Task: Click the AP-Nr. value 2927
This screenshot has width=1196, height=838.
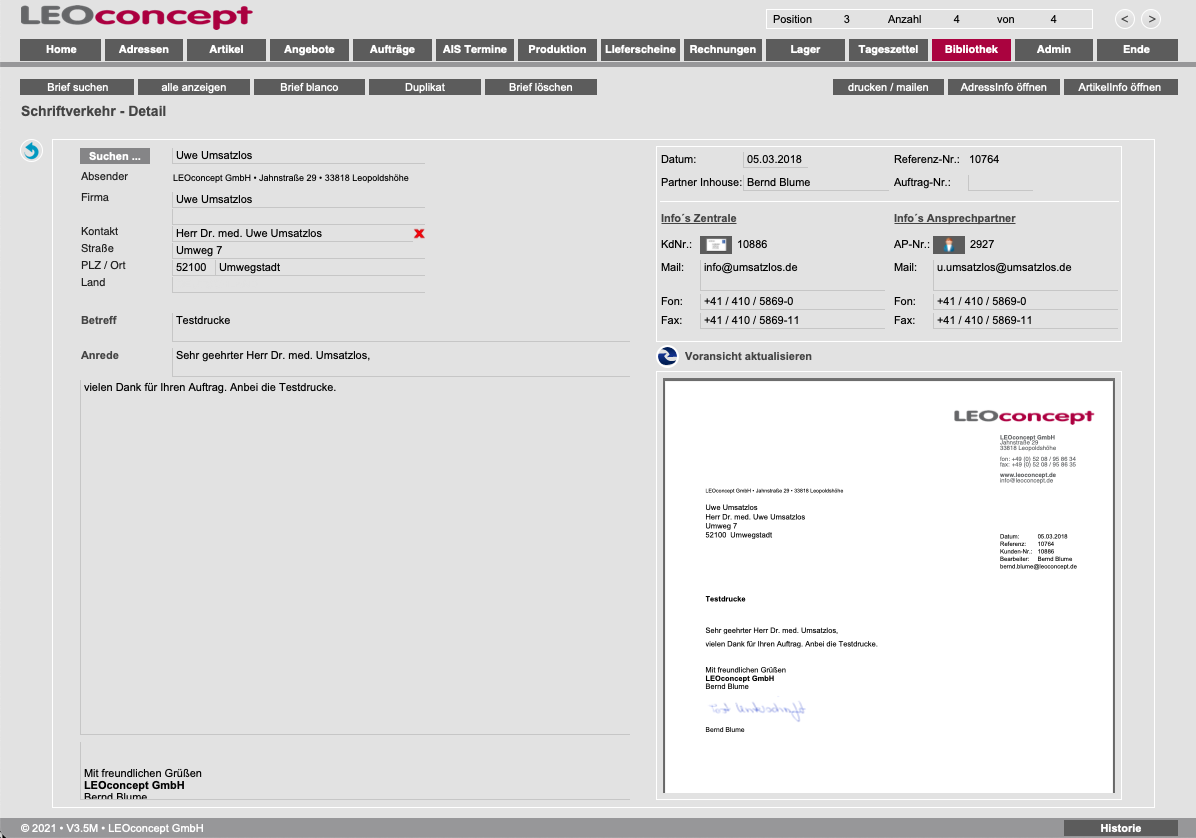Action: click(982, 245)
